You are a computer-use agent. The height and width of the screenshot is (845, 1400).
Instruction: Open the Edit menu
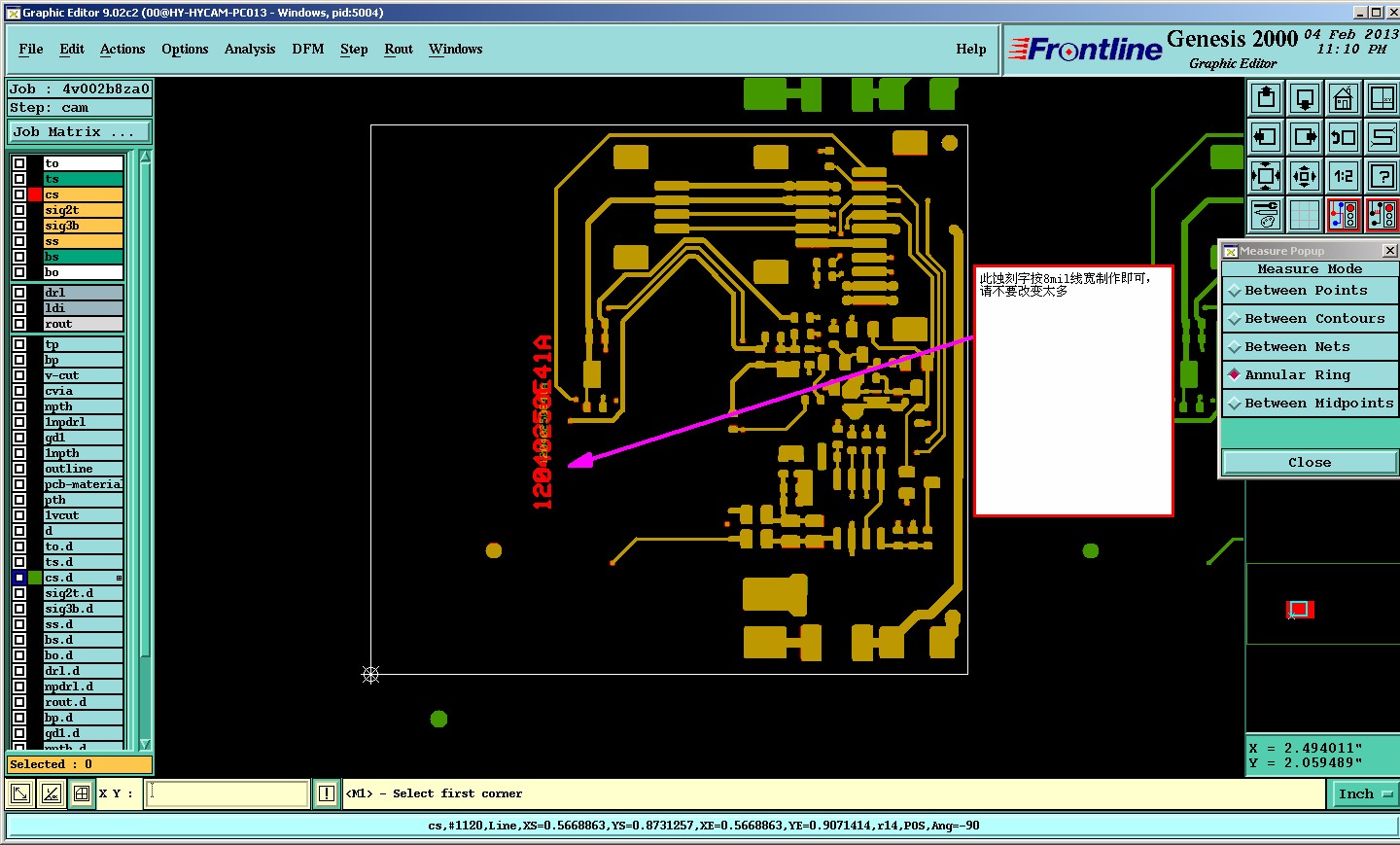[72, 50]
